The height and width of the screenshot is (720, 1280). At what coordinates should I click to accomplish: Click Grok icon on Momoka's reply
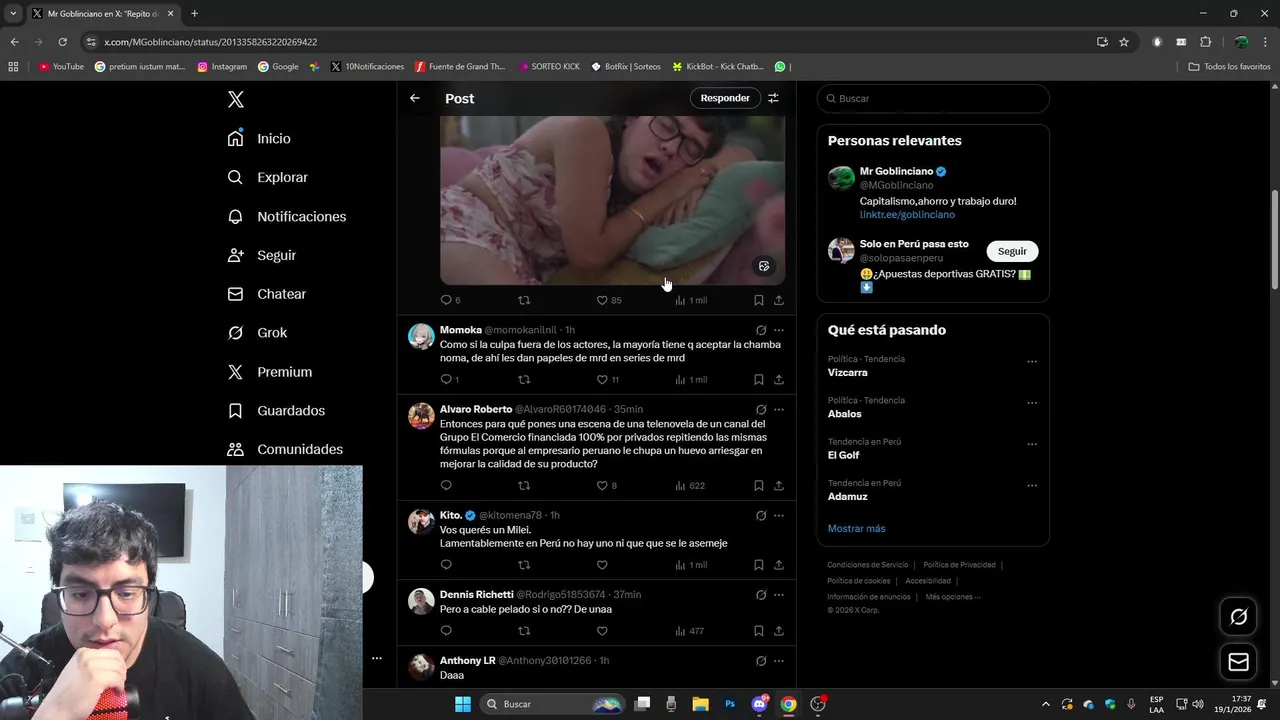(761, 330)
